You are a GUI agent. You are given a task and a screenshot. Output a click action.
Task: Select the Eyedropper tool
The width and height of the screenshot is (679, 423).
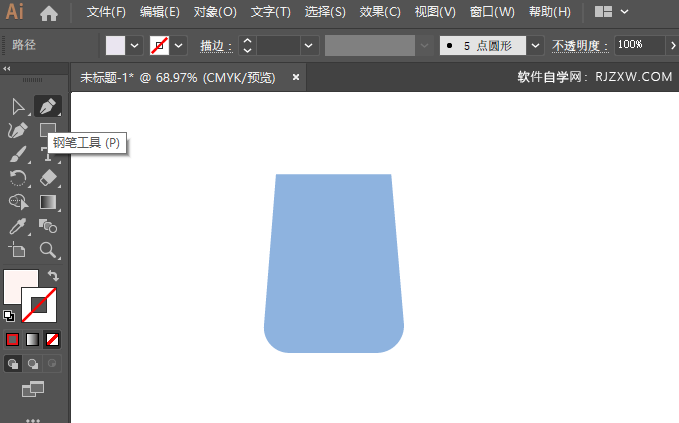click(18, 226)
